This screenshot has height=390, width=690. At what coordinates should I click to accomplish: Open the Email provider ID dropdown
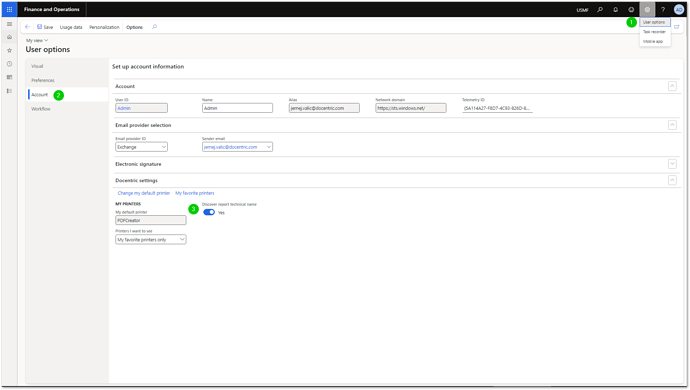coord(141,147)
